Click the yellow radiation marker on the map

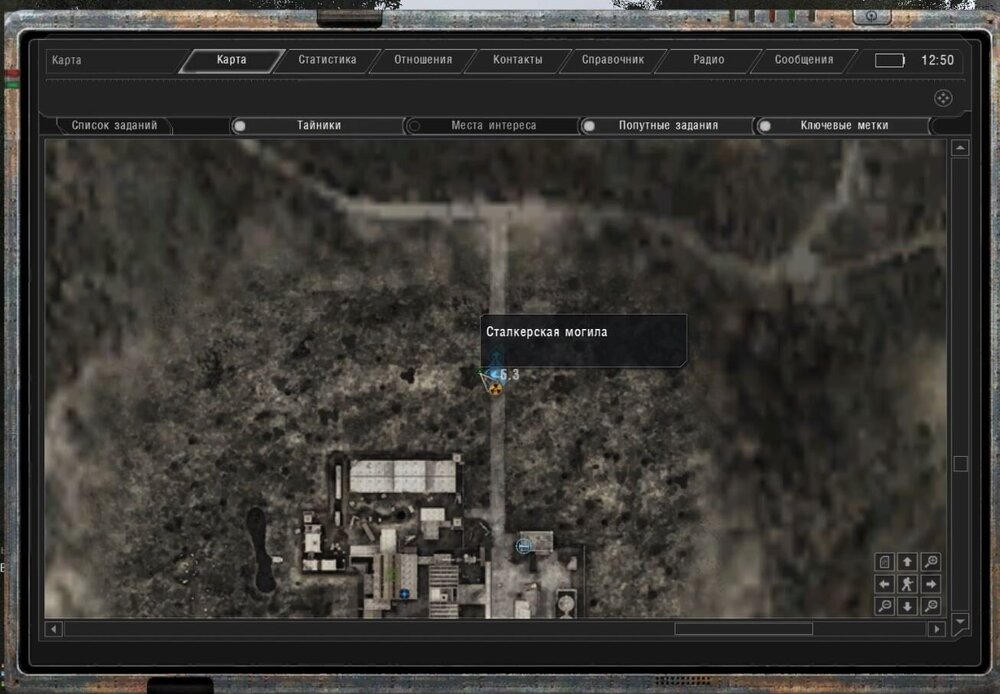[x=496, y=388]
